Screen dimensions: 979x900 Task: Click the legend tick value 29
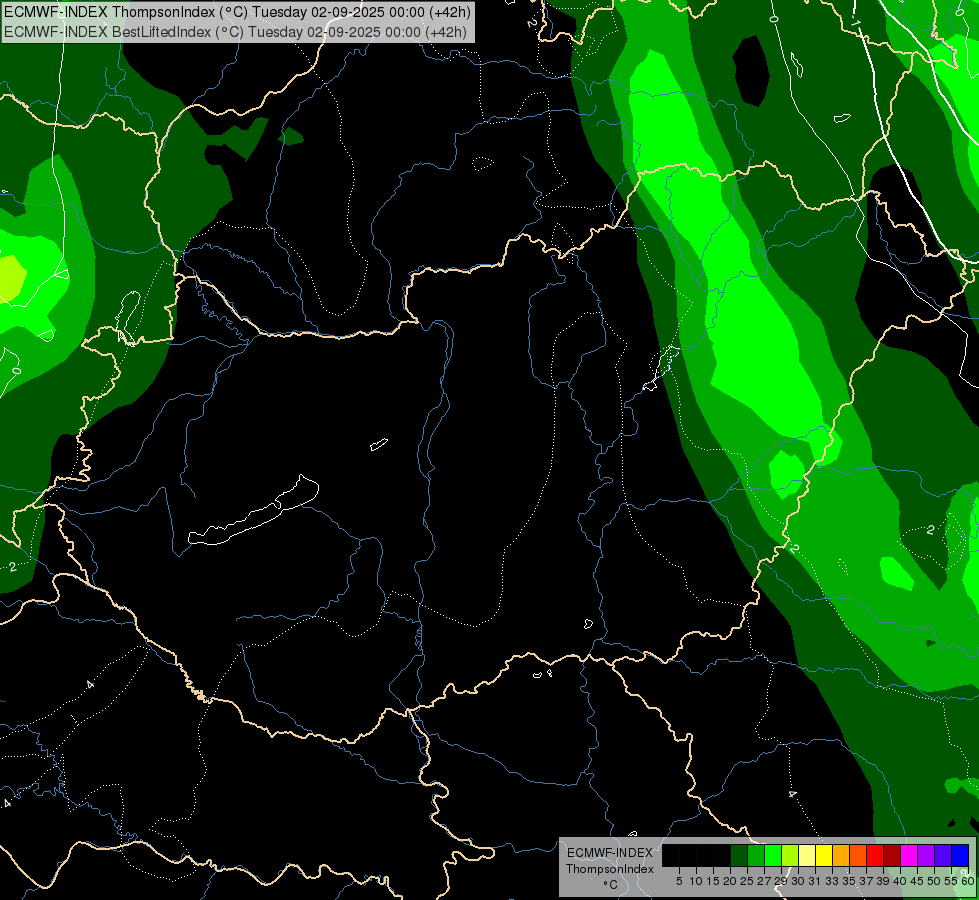click(x=782, y=881)
